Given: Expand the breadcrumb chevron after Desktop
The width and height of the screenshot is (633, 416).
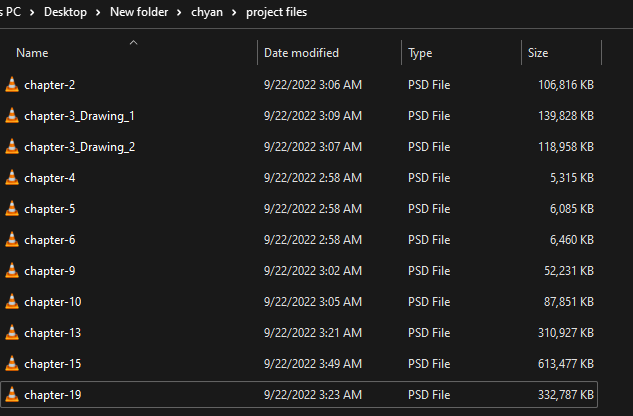Looking at the screenshot, I should pos(125,12).
